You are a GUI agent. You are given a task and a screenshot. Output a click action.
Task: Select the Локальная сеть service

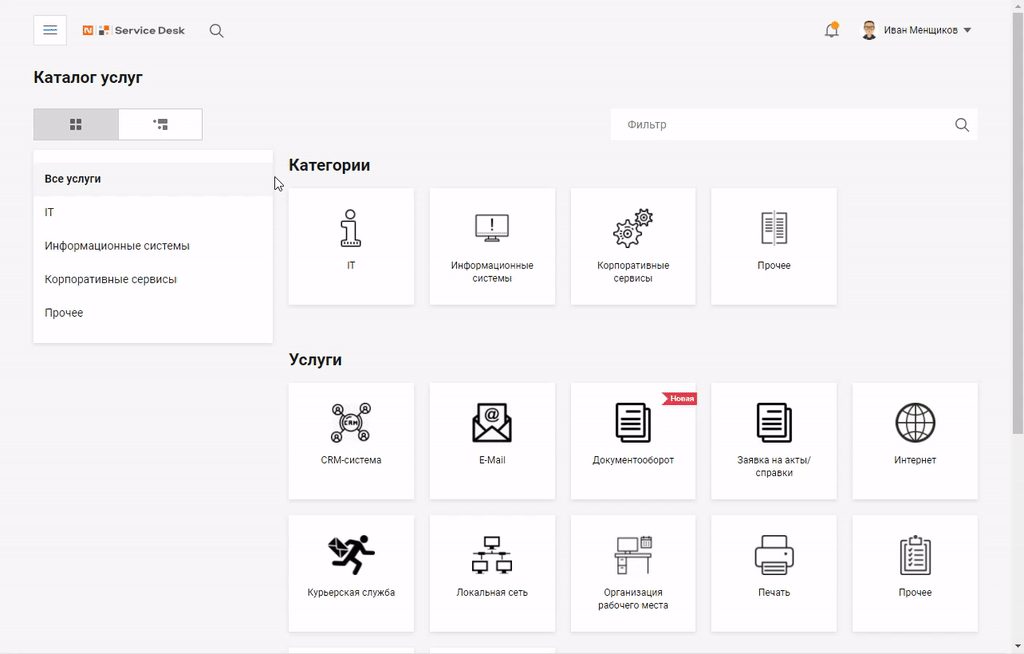point(492,574)
